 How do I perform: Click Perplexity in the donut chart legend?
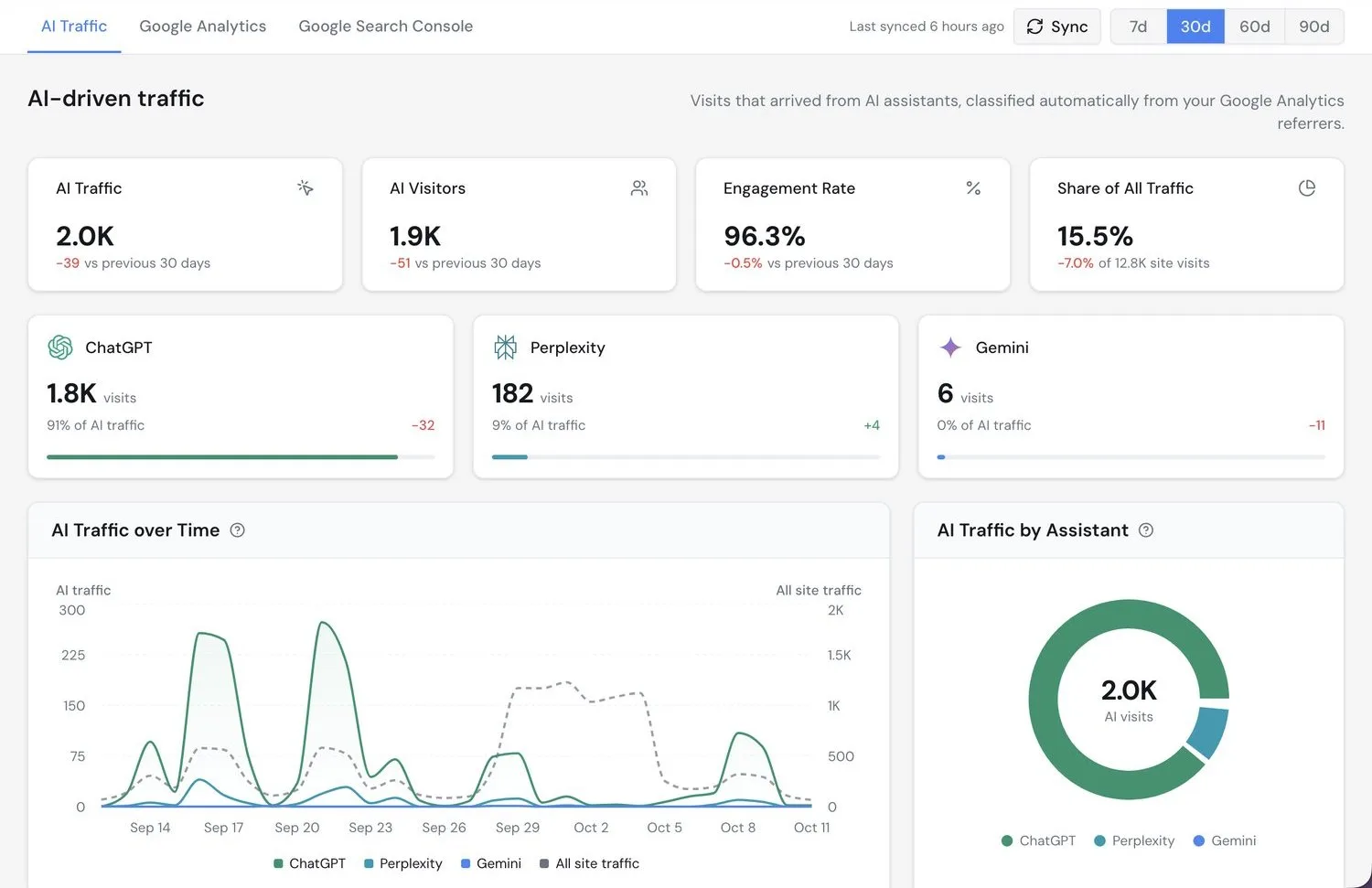coord(1134,840)
